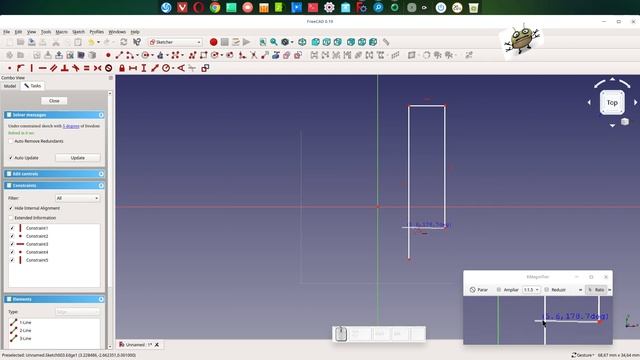Click Reduzir in magnifier window
The height and width of the screenshot is (360, 640).
click(555, 289)
